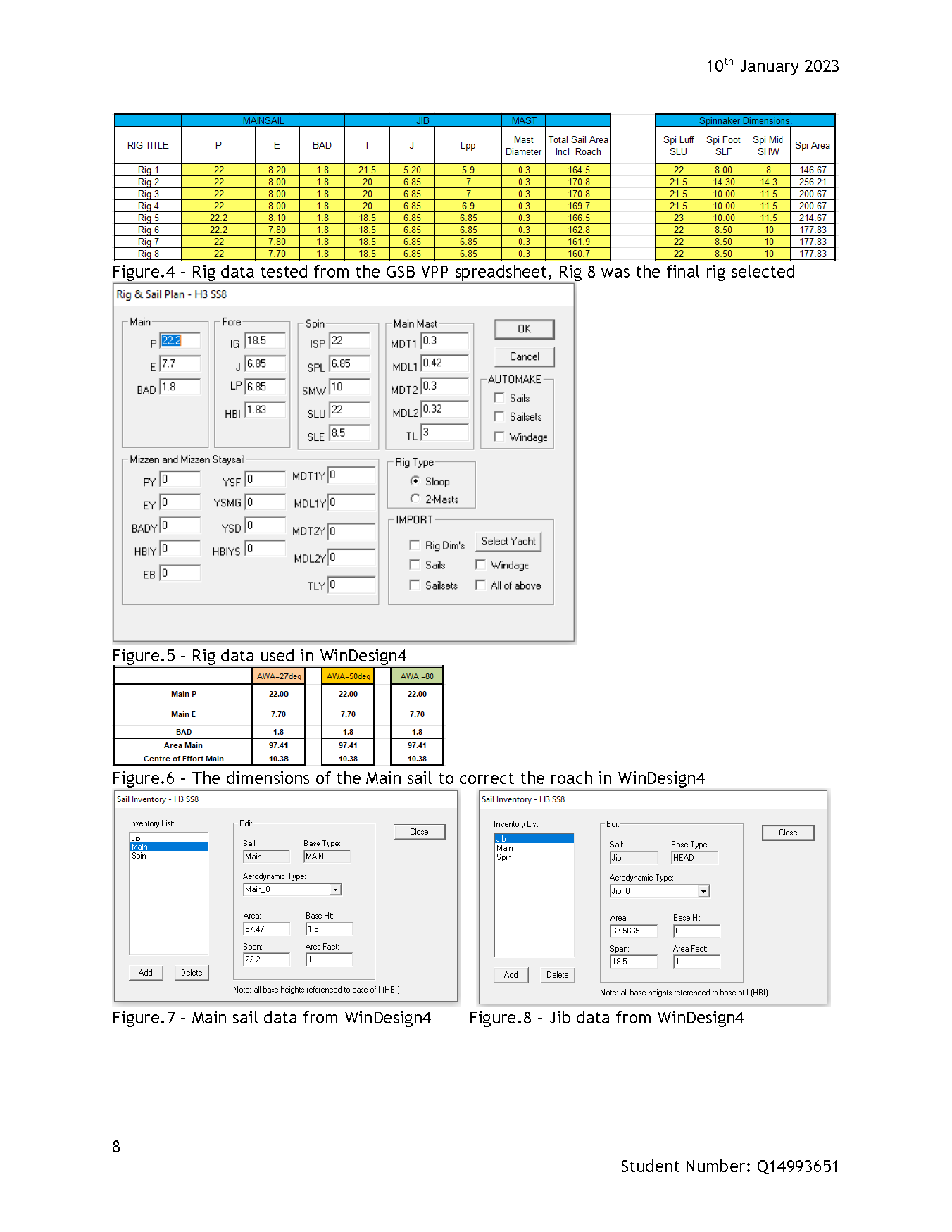Click the YSMG staysail input field

coord(265,503)
